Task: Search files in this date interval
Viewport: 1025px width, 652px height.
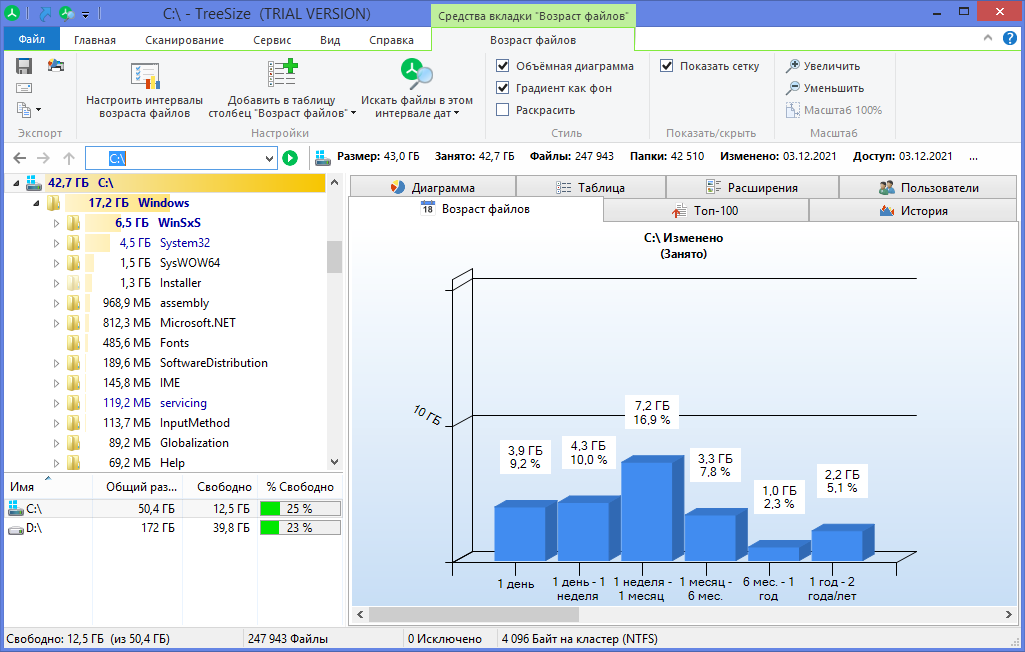Action: [417, 90]
